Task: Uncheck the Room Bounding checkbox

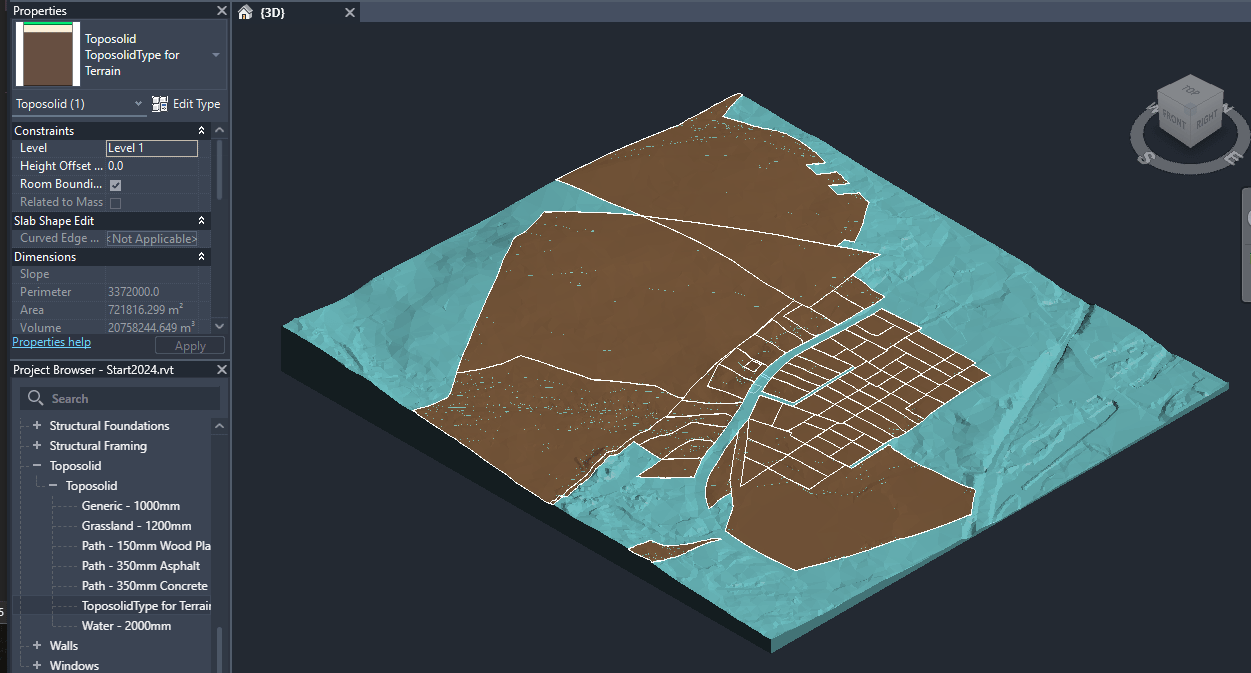Action: click(x=115, y=184)
